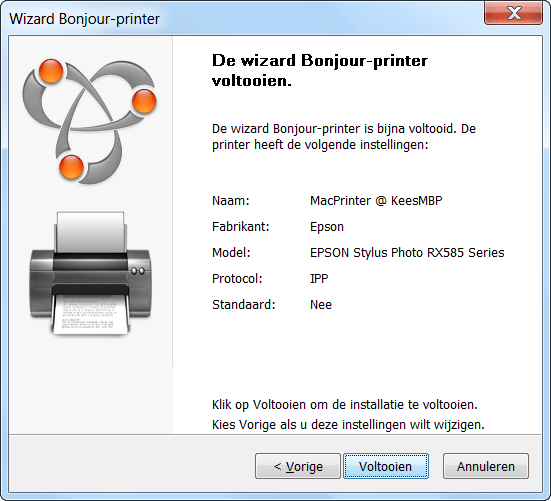Select the printer name MacPrinter @ KeesMBP
This screenshot has width=551, height=501.
click(376, 201)
